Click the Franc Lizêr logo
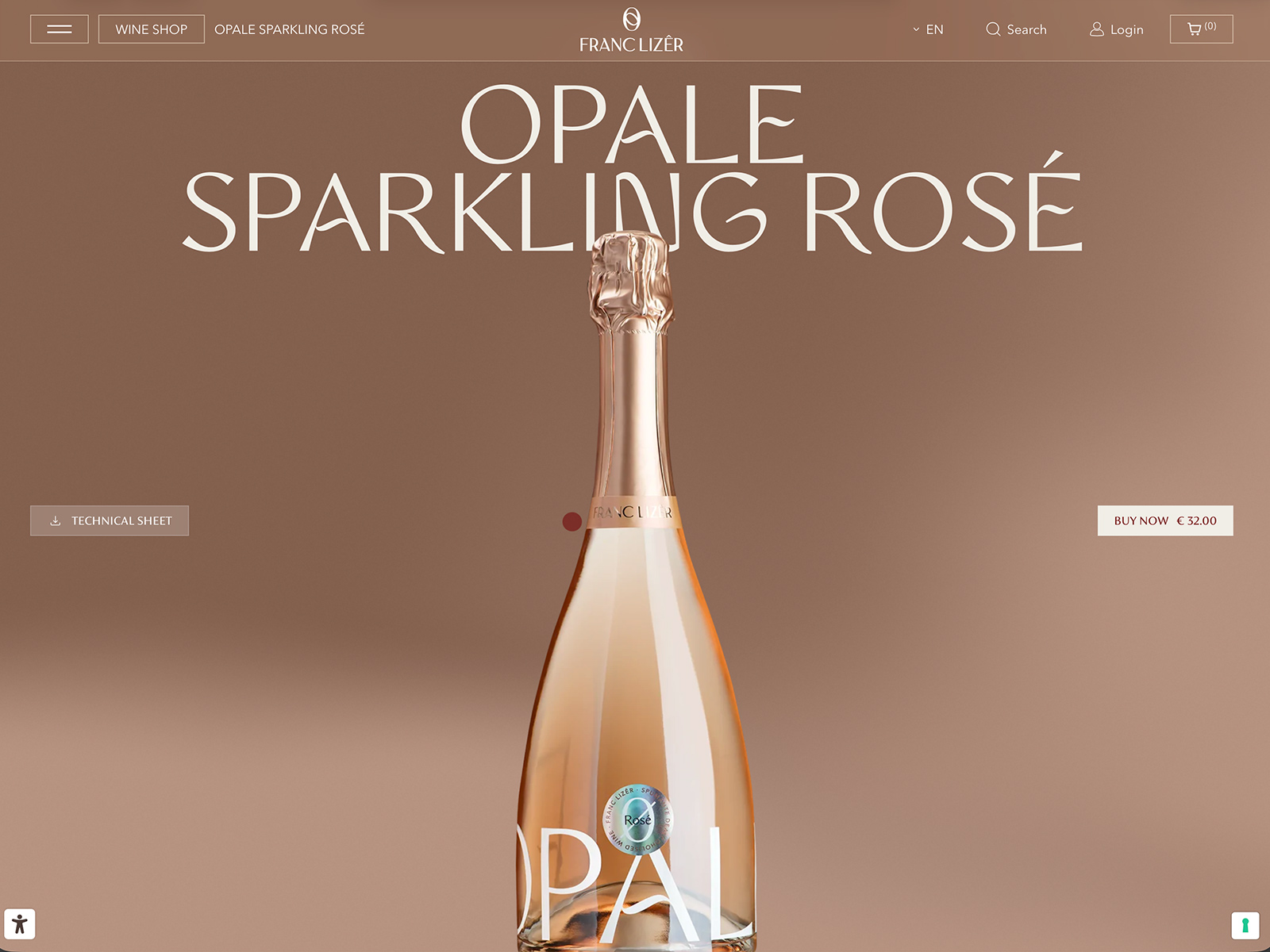 (x=631, y=30)
